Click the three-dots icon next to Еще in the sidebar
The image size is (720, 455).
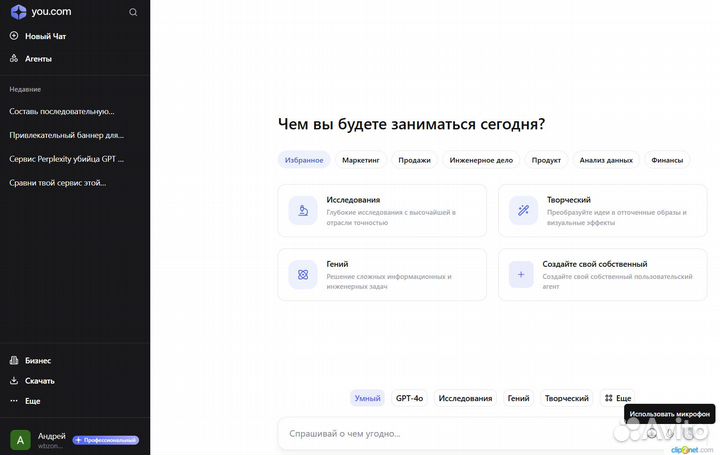pos(14,401)
